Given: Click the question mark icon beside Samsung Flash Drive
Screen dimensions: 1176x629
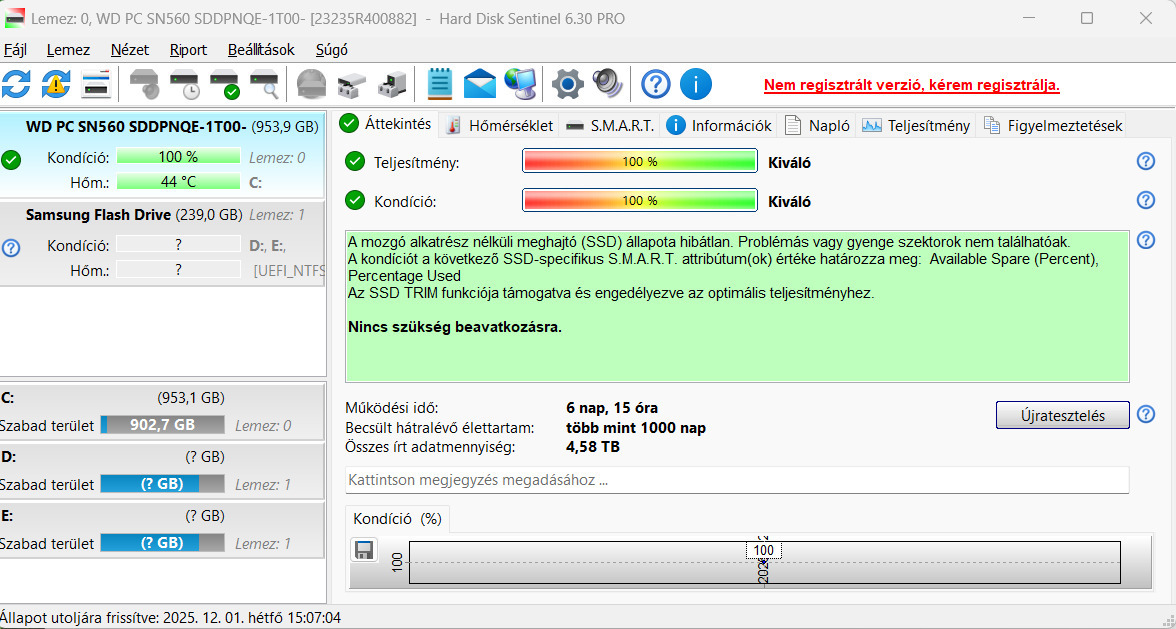Looking at the screenshot, I should [x=11, y=247].
